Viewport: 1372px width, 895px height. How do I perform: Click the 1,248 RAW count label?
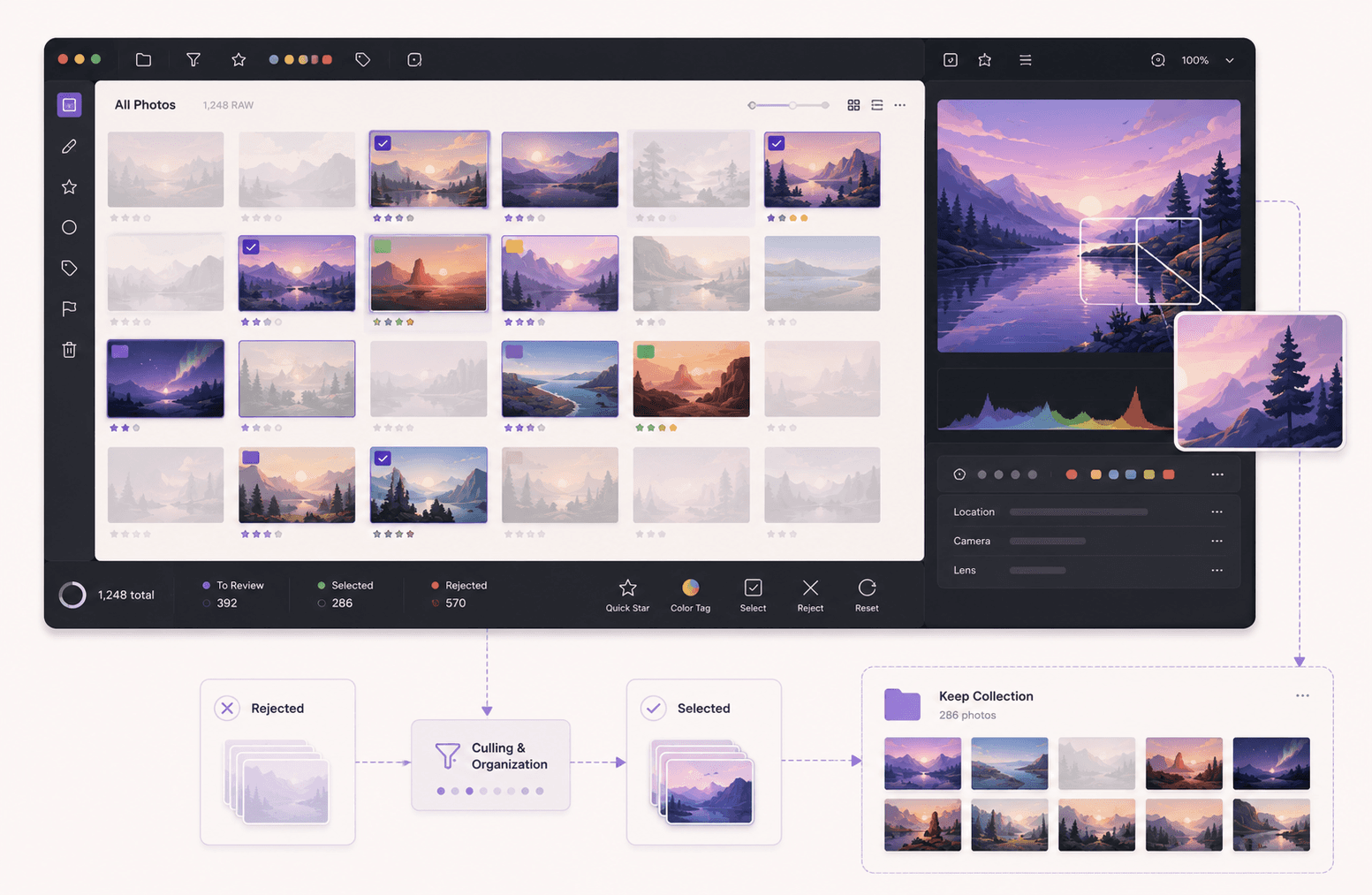228,105
